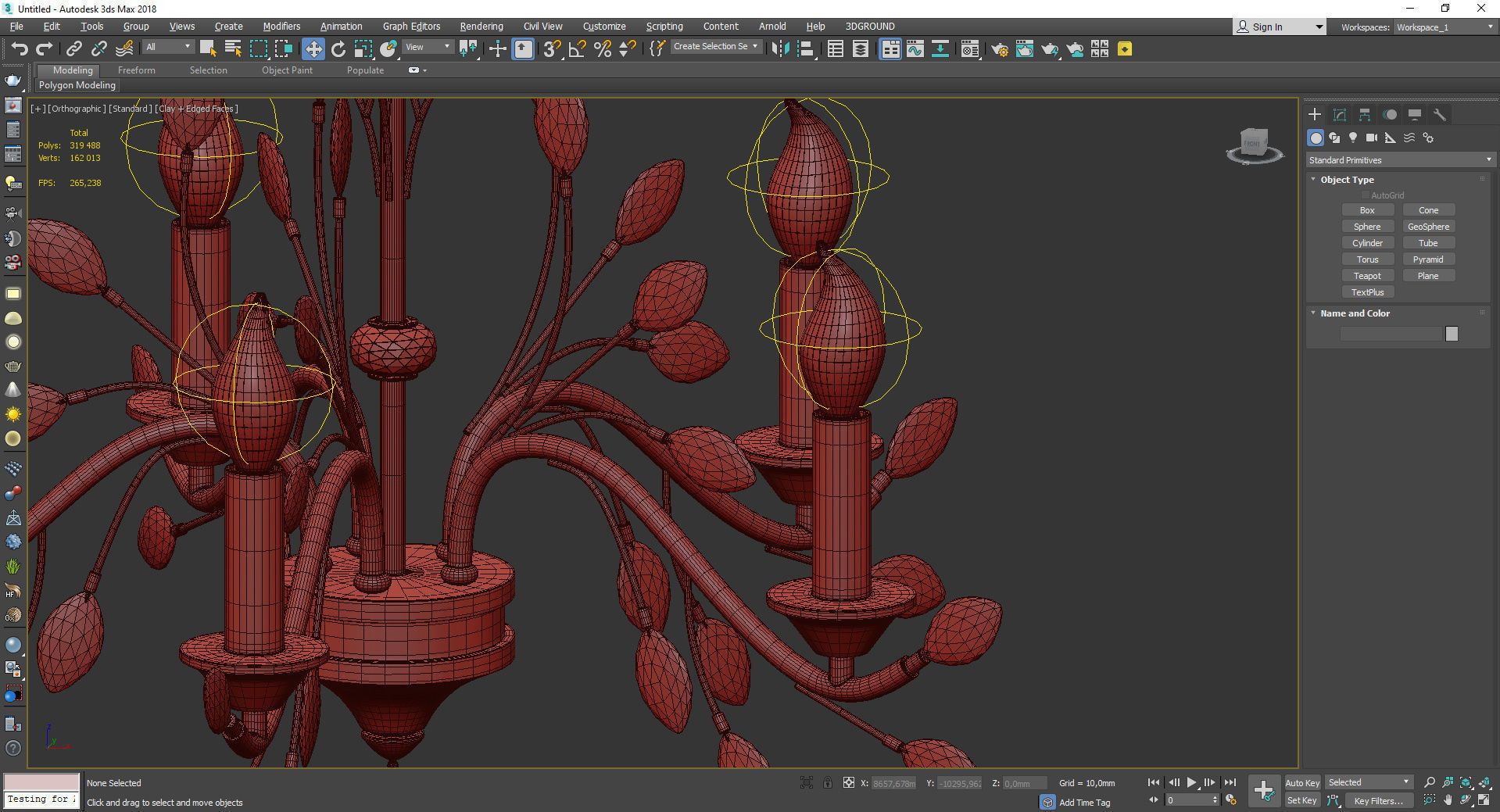Click the Unlink Selection tool
Screen dimensions: 1500x812
[x=98, y=48]
